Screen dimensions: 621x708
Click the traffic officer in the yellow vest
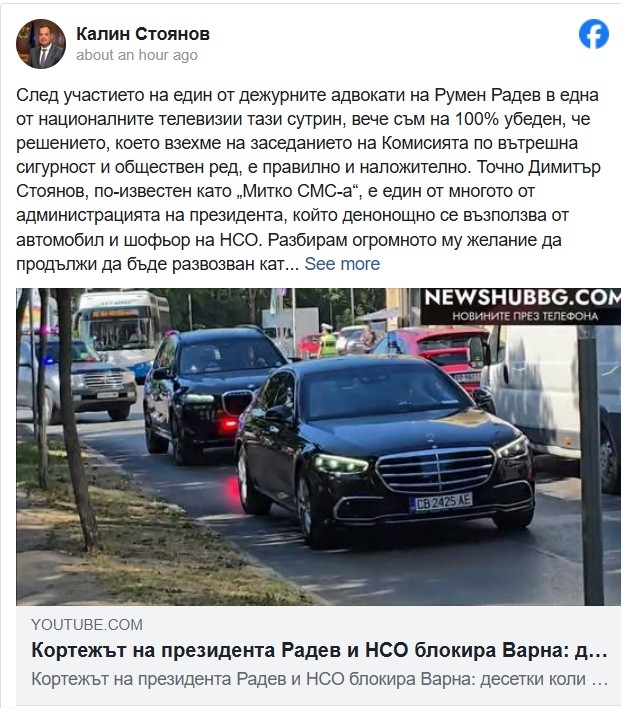coord(327,340)
